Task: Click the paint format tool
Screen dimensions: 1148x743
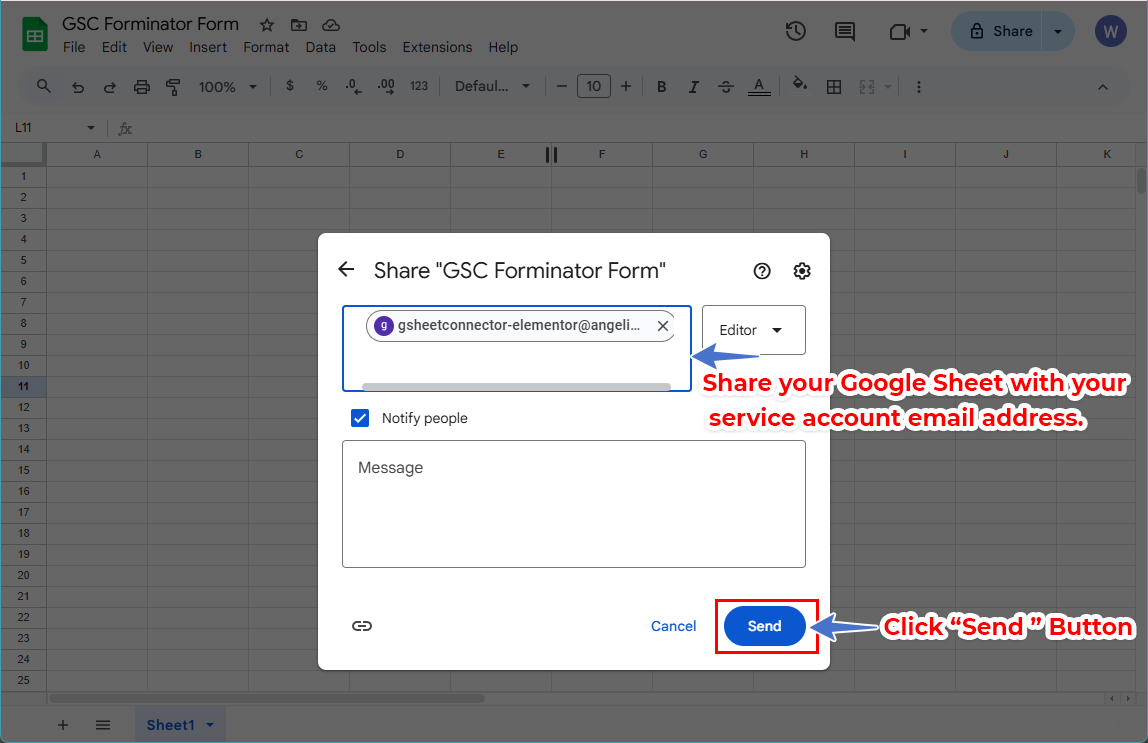Action: click(x=173, y=86)
